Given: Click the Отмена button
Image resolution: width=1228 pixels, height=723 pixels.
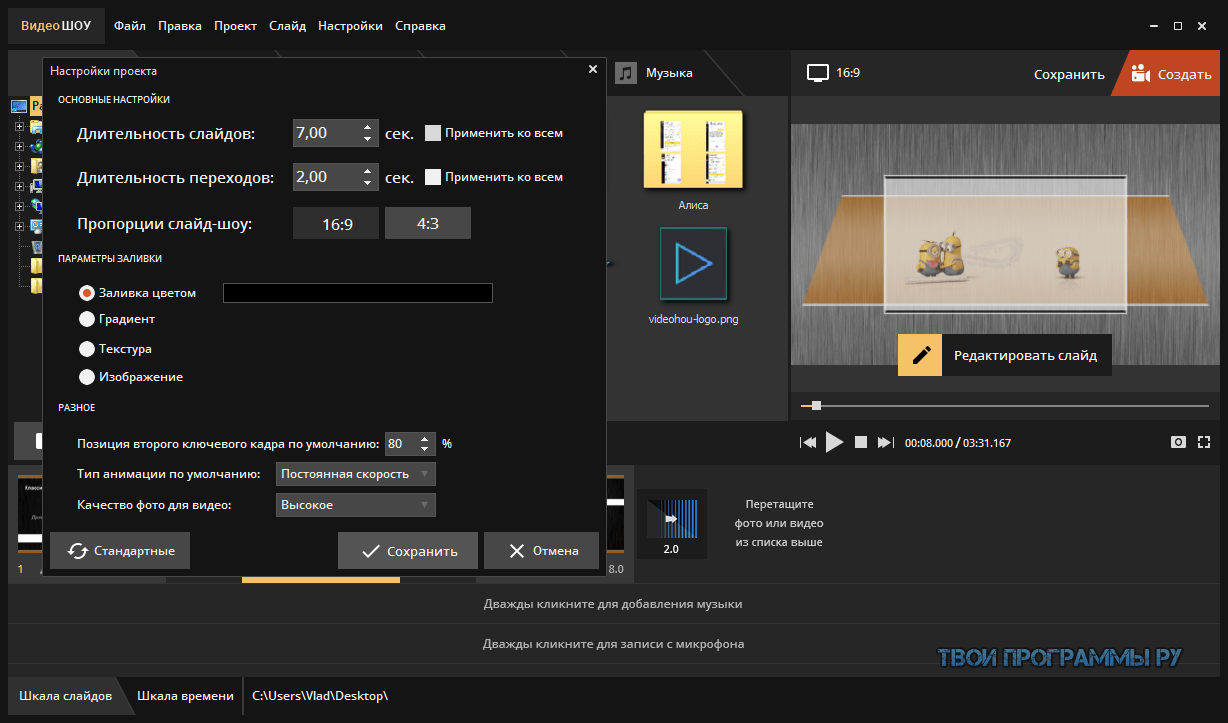Looking at the screenshot, I should [542, 551].
